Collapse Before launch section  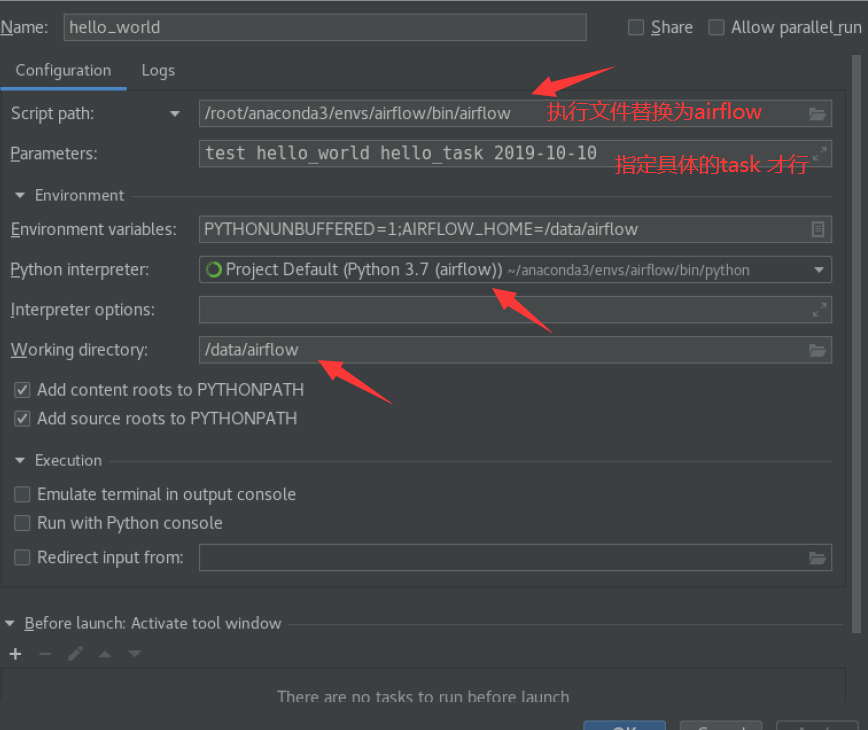(10, 623)
